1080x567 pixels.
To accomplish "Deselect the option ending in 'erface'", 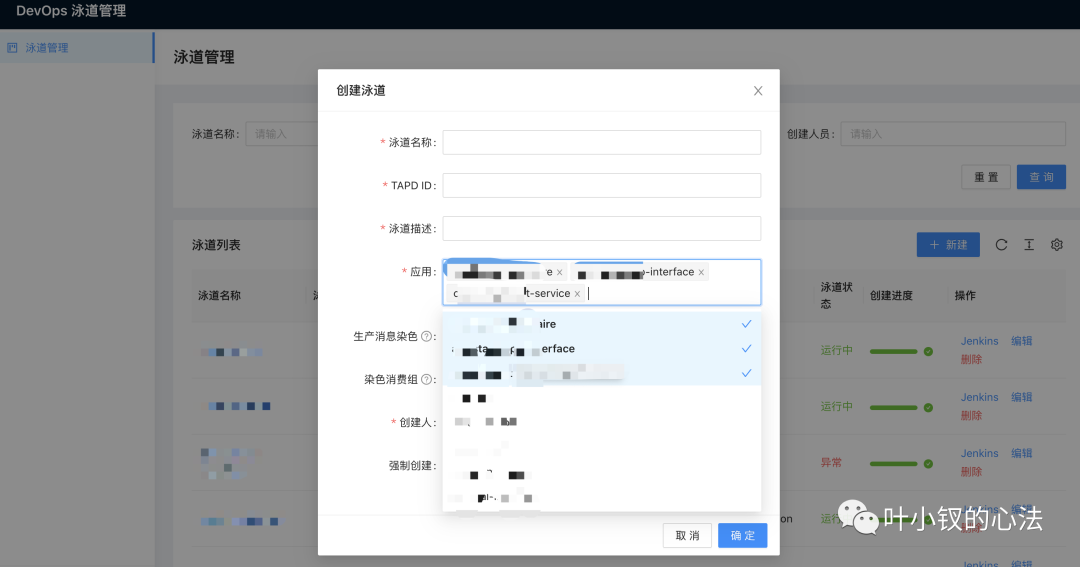I will point(601,349).
